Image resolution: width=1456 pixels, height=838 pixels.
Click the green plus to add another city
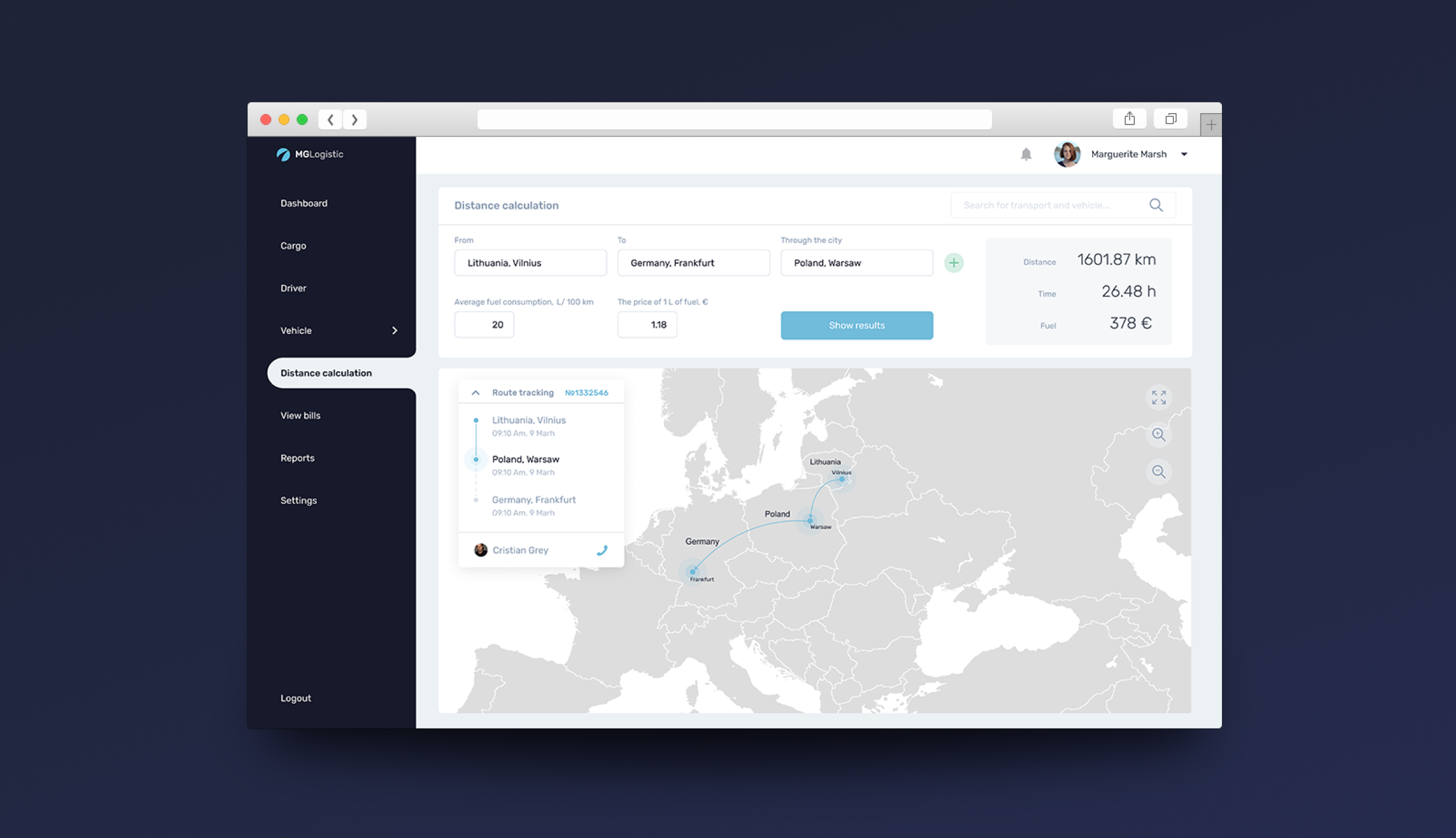pos(954,262)
